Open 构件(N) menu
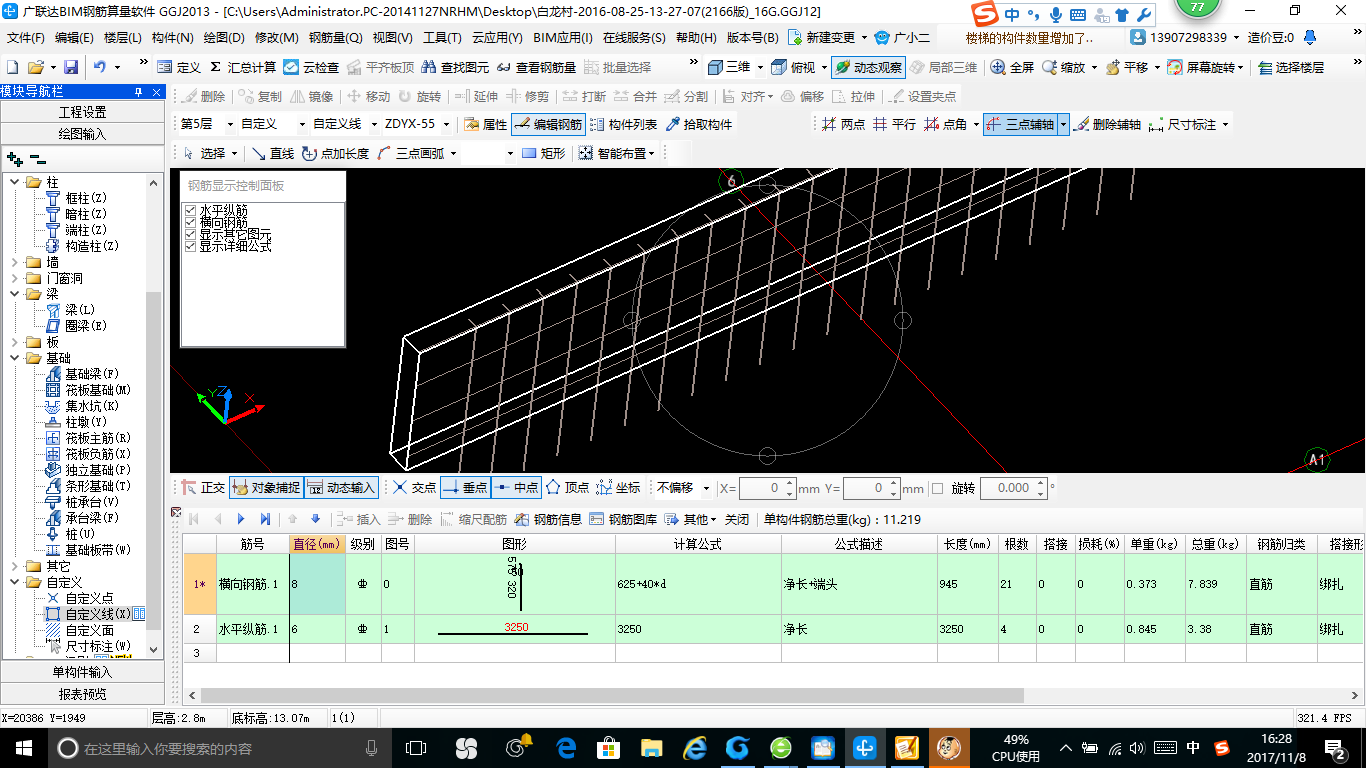 click(172, 38)
